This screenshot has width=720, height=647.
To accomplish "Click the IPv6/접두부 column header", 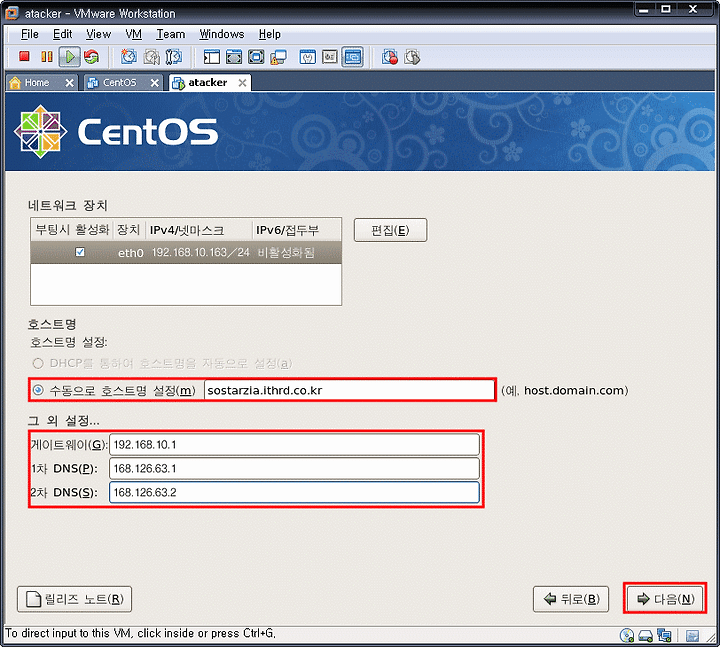I will [x=297, y=230].
